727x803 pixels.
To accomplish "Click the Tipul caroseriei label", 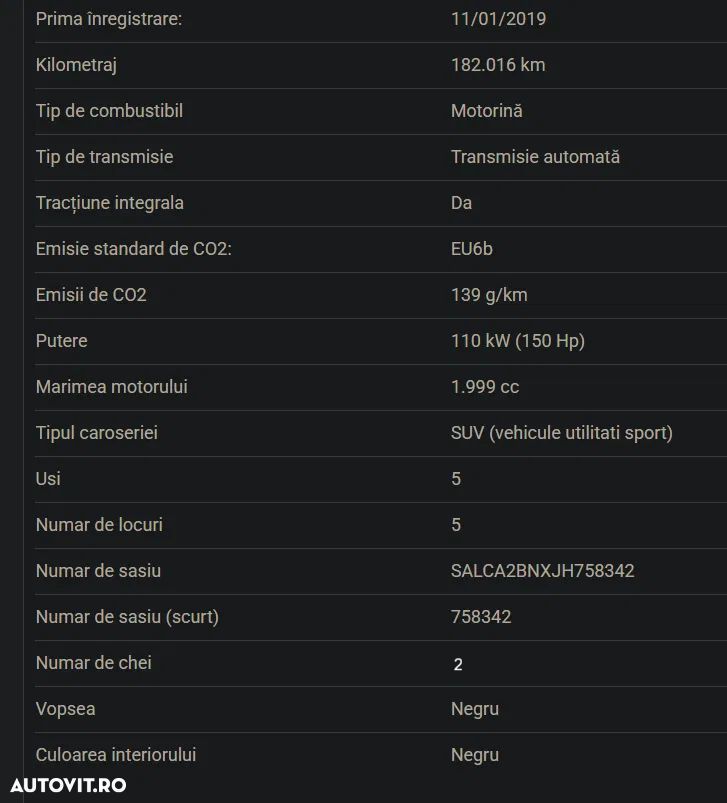I will click(97, 433).
